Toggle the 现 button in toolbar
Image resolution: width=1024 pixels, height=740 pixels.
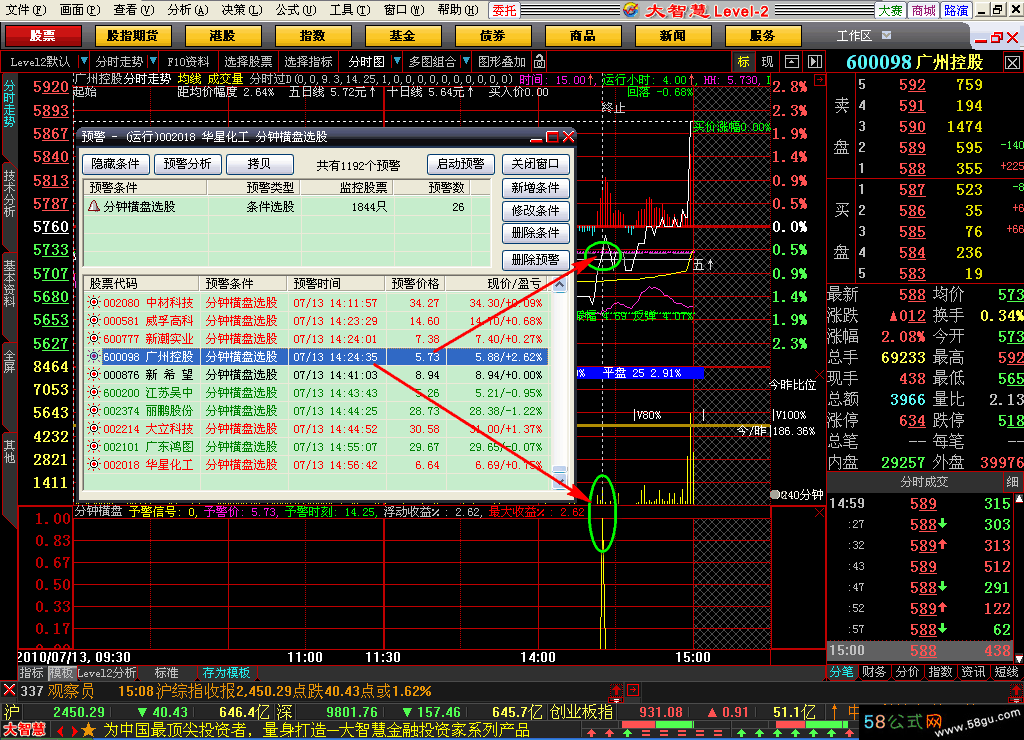click(x=767, y=61)
